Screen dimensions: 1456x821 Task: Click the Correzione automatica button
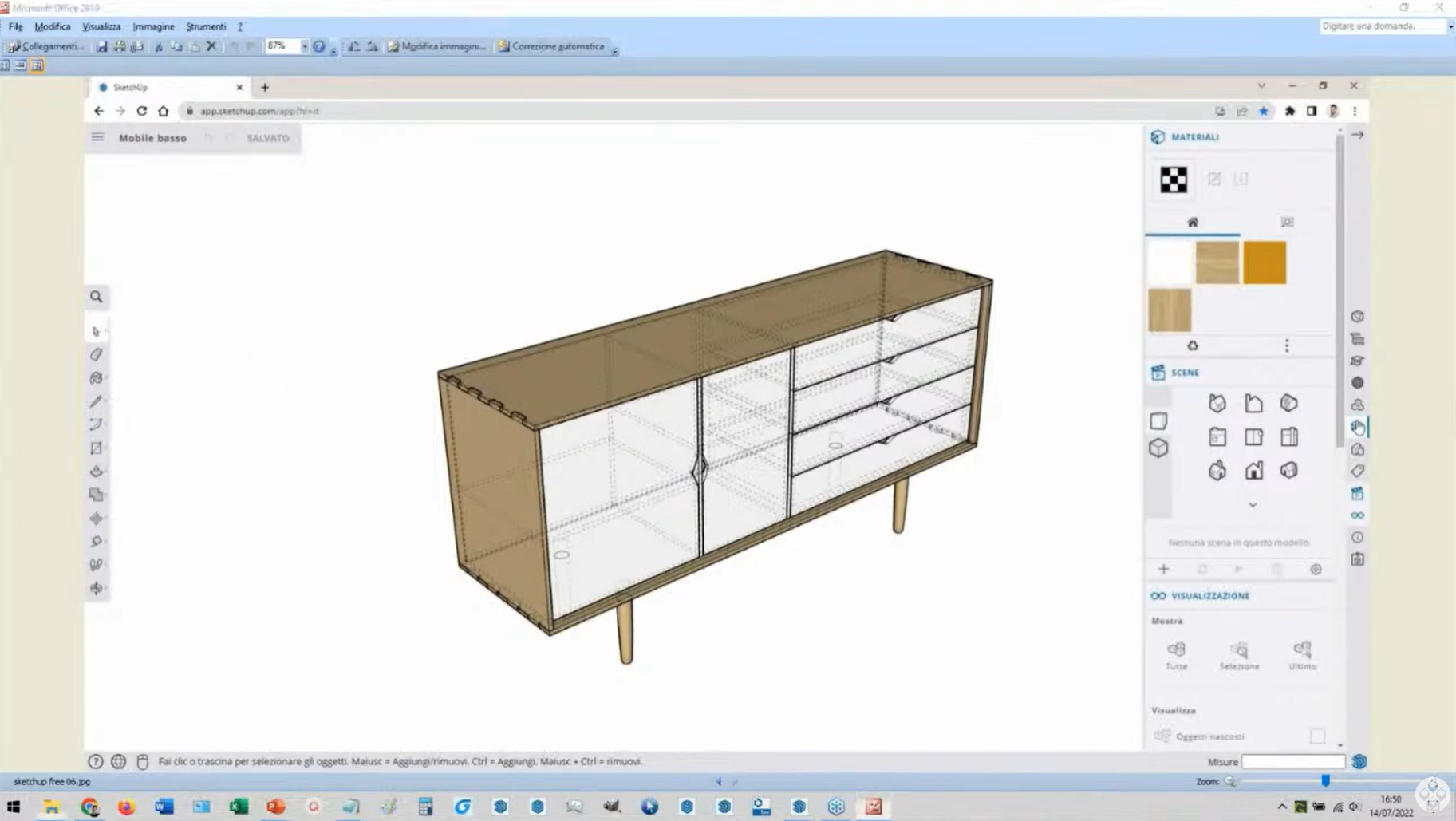click(550, 46)
